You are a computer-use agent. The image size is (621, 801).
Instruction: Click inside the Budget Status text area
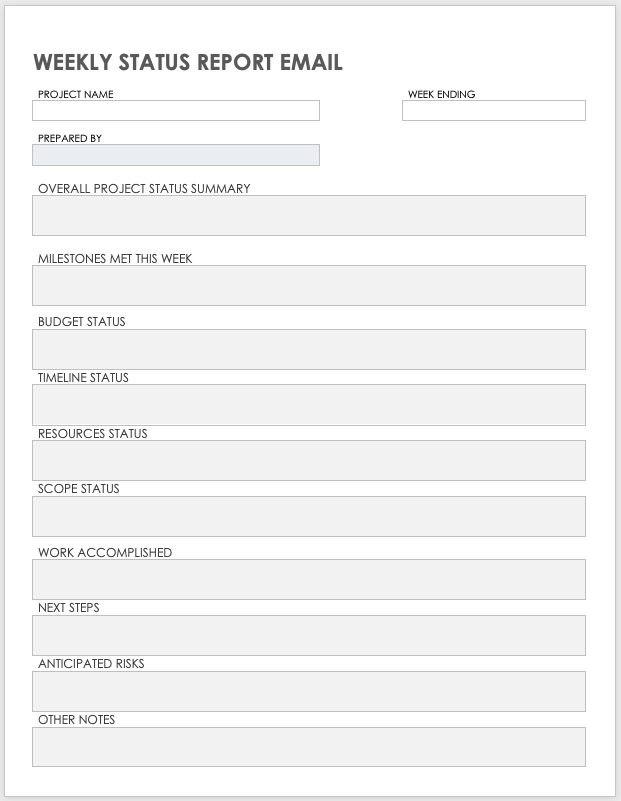(x=308, y=349)
